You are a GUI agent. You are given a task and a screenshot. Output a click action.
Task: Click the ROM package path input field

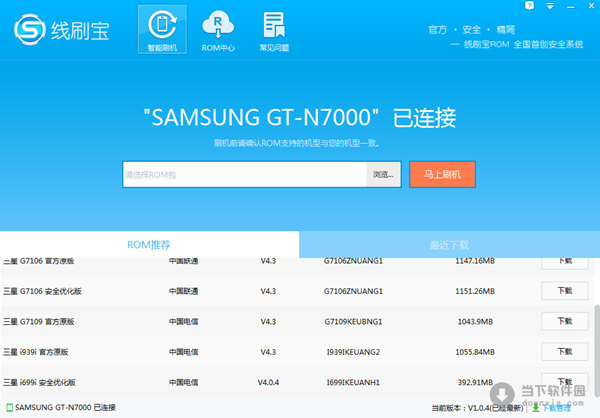(245, 175)
